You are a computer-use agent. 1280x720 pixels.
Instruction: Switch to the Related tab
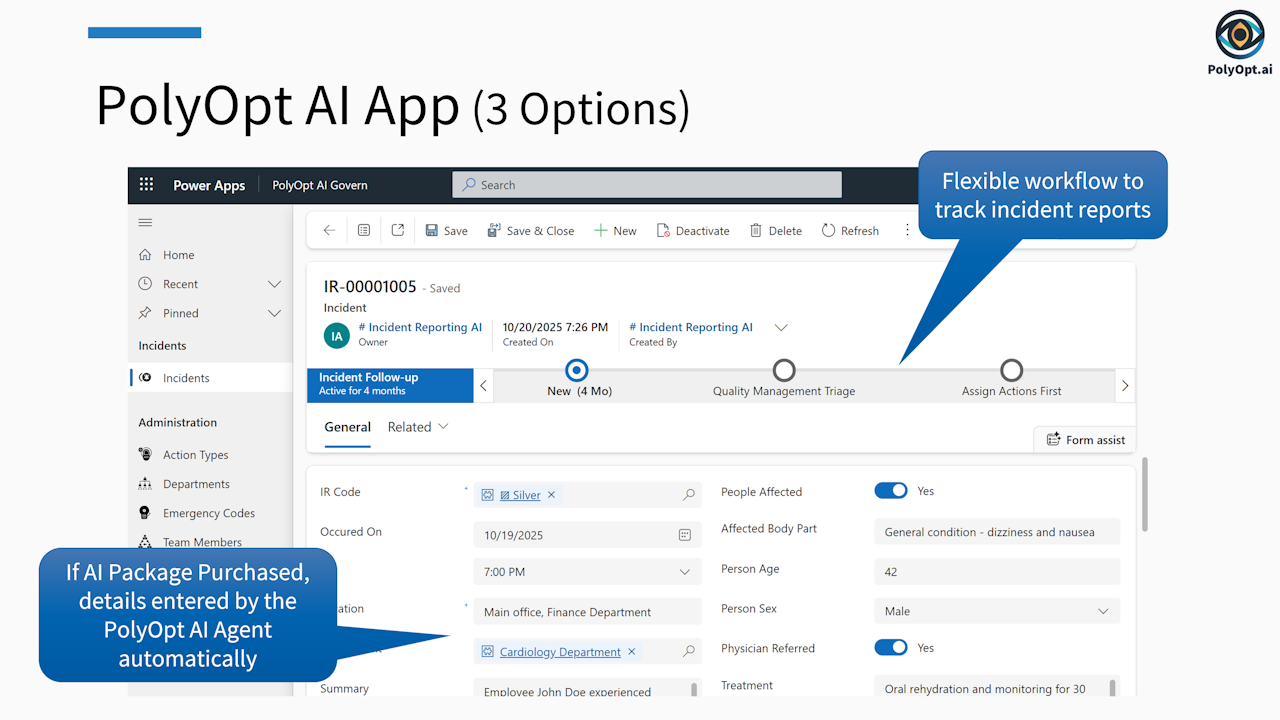coord(417,427)
